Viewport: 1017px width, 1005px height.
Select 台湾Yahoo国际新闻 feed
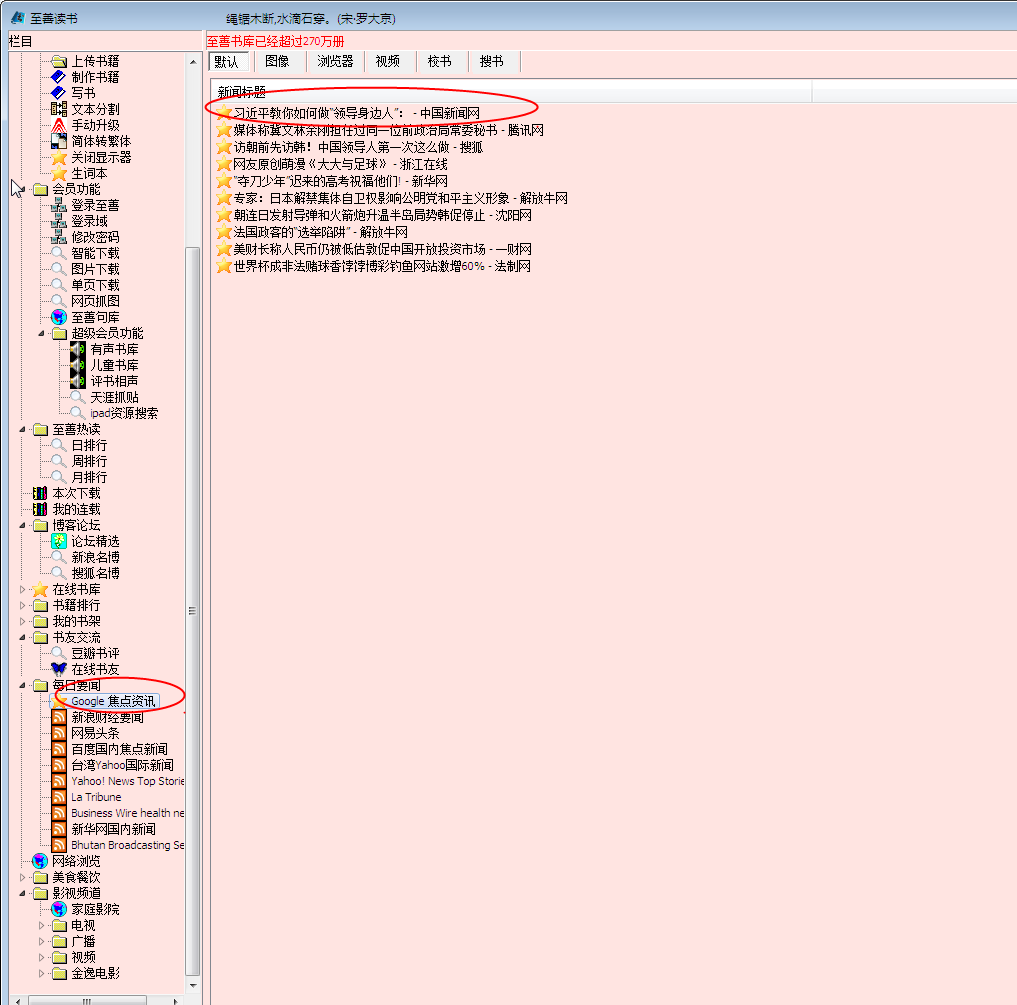(x=122, y=766)
